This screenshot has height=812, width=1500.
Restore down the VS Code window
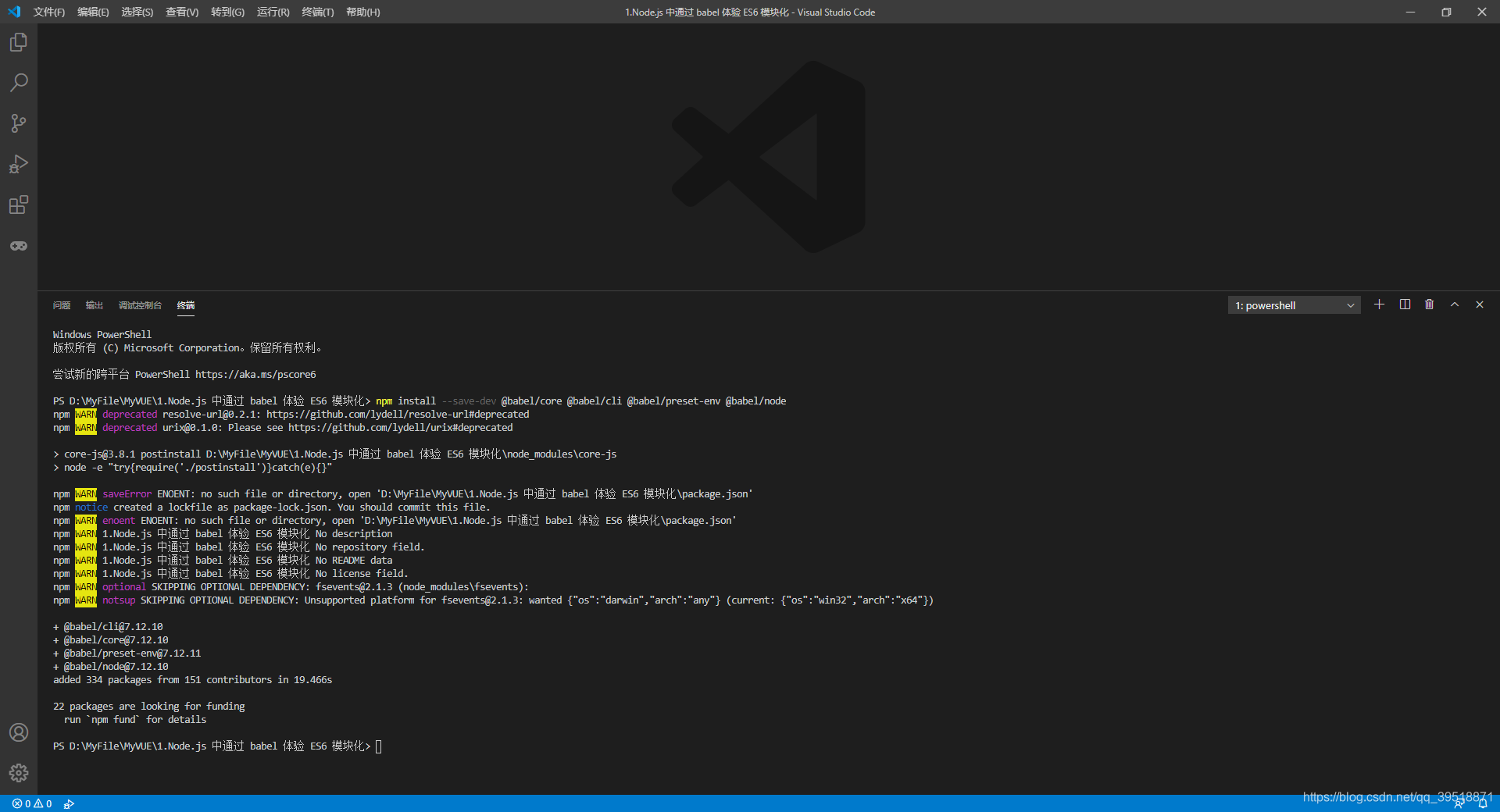(1446, 12)
